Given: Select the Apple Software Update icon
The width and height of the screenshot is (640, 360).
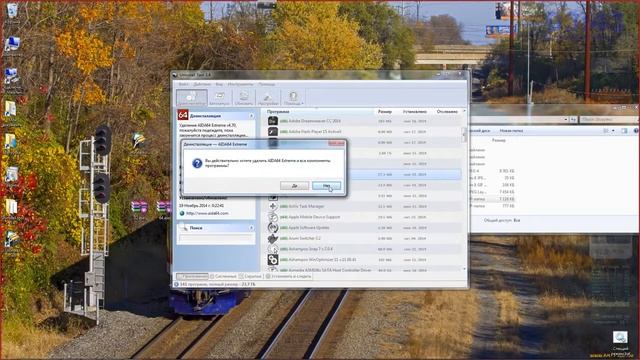Looking at the screenshot, I should (x=273, y=227).
